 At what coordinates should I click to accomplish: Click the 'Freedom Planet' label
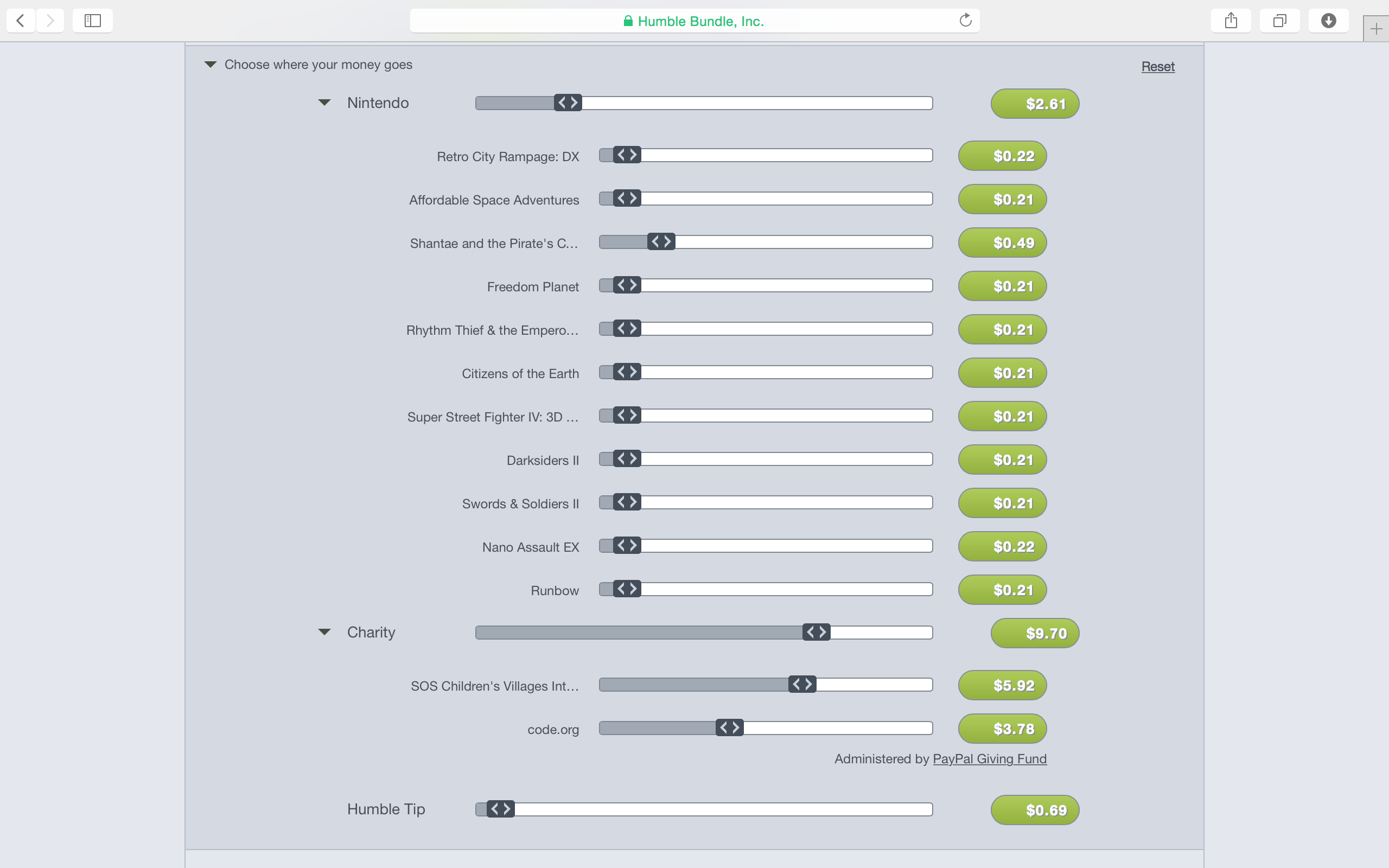click(533, 286)
